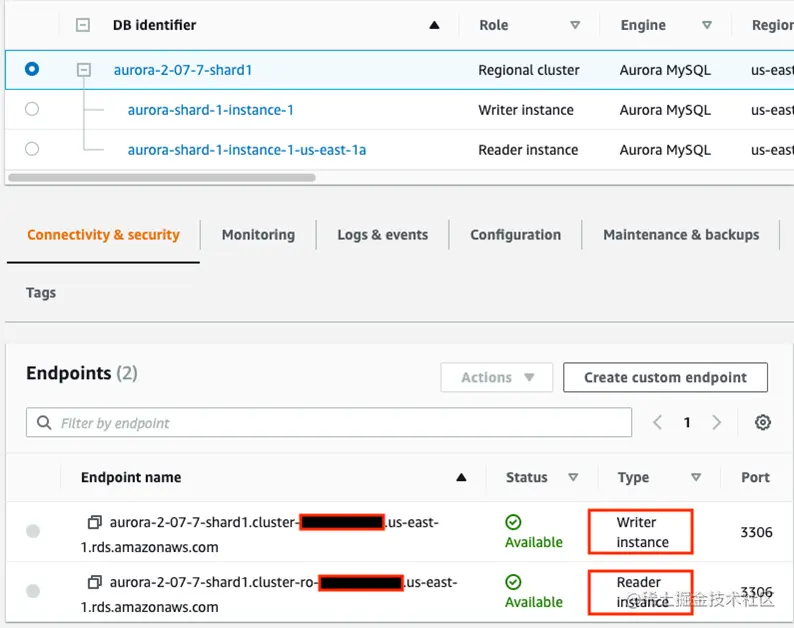Collapse all rows via header expander

83,25
